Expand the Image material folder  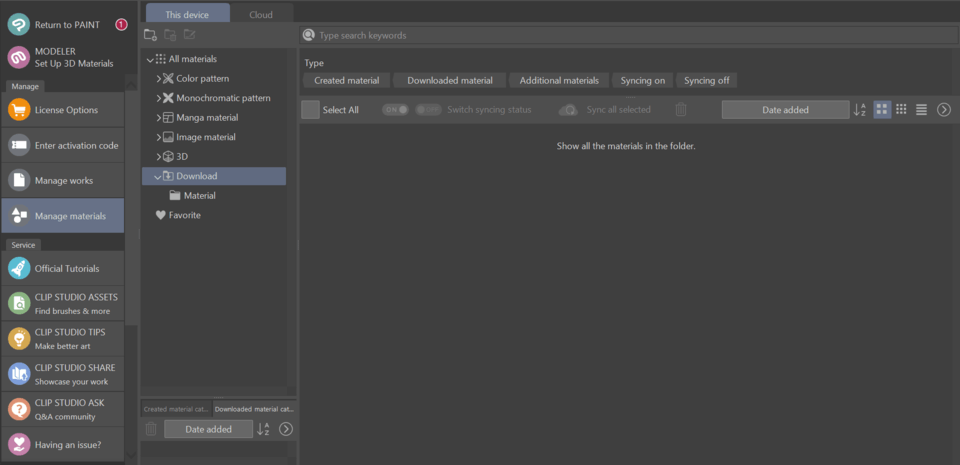pos(159,137)
